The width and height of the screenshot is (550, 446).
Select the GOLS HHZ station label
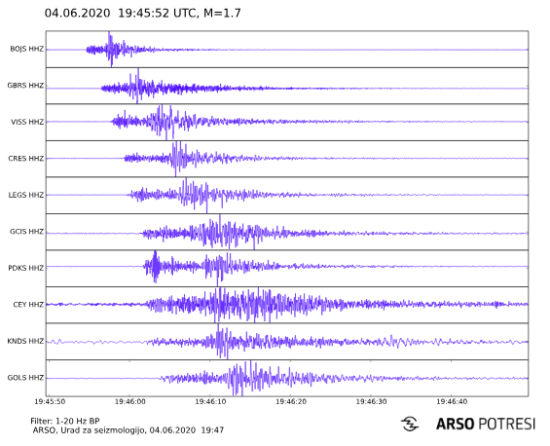26,378
